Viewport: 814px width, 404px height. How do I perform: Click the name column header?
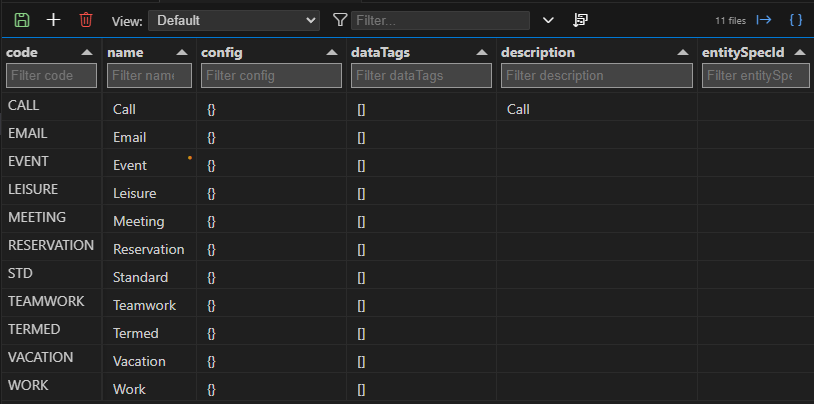pyautogui.click(x=125, y=52)
